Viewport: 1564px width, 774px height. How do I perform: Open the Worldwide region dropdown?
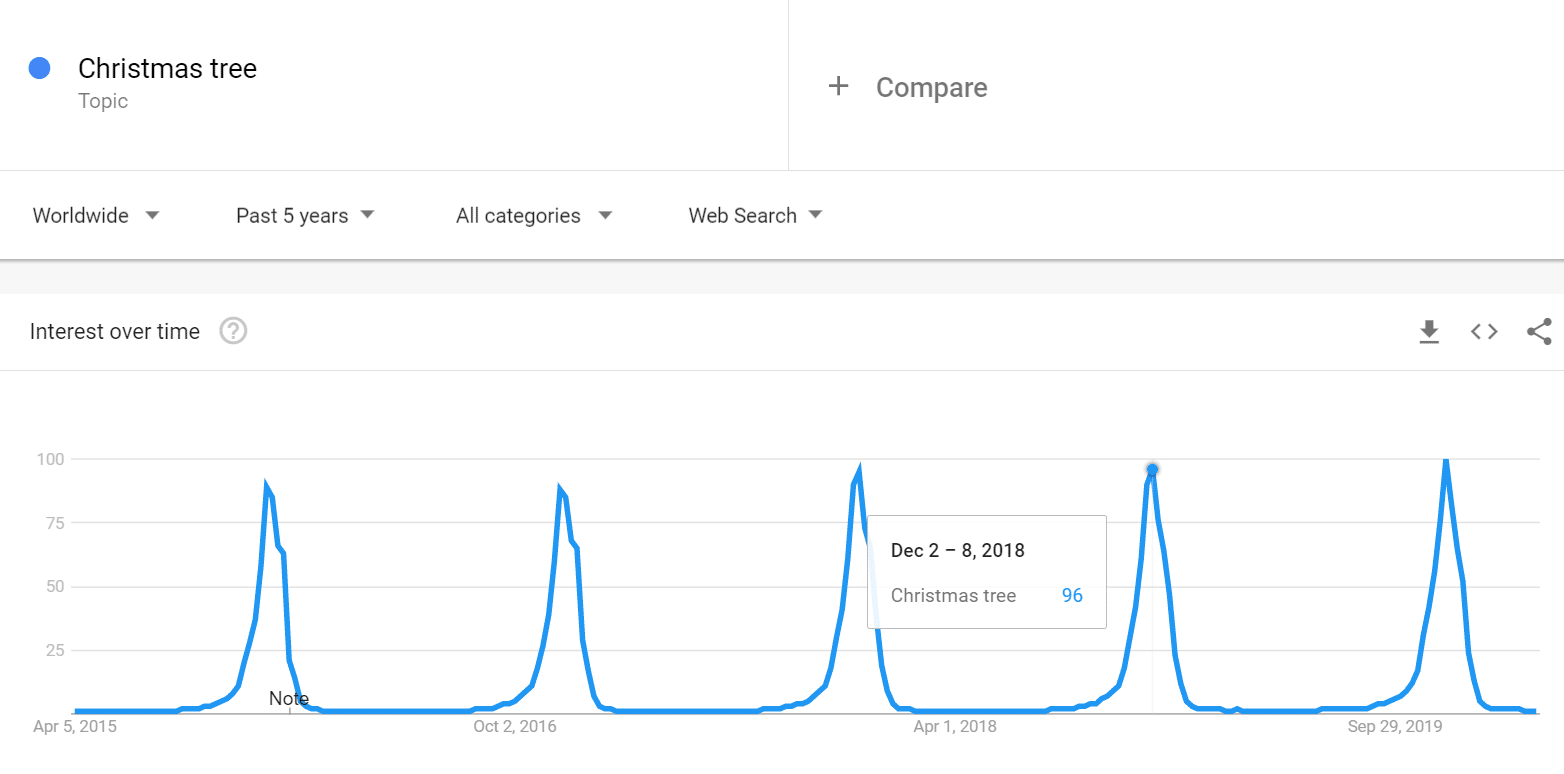pyautogui.click(x=95, y=215)
